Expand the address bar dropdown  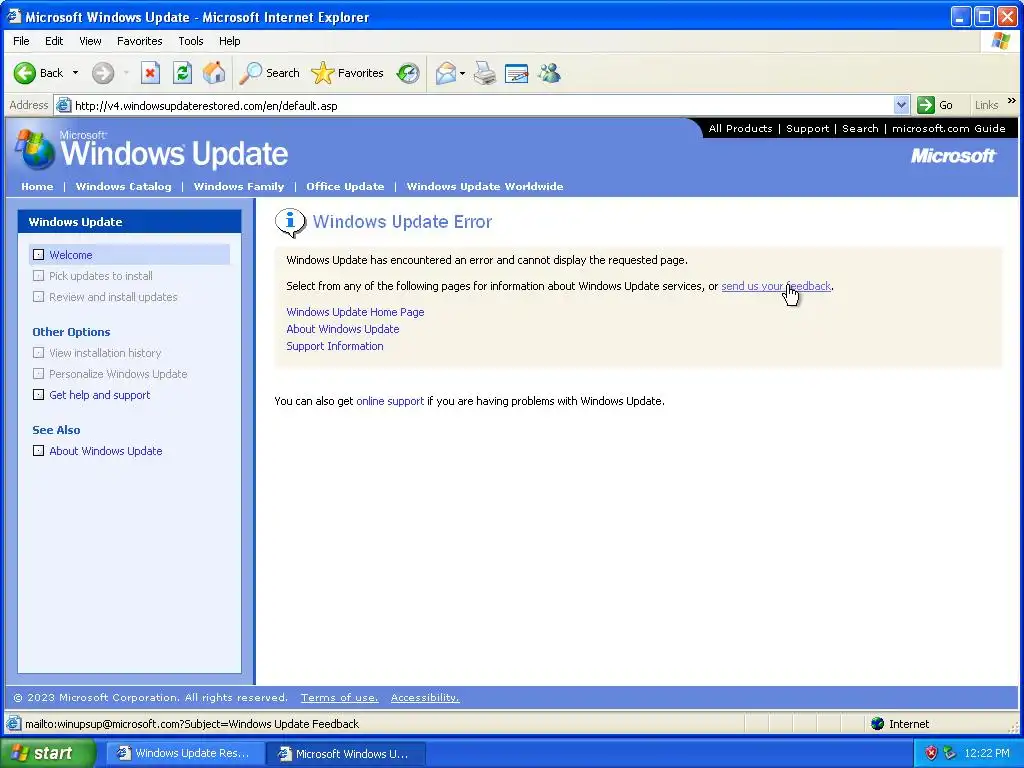901,104
